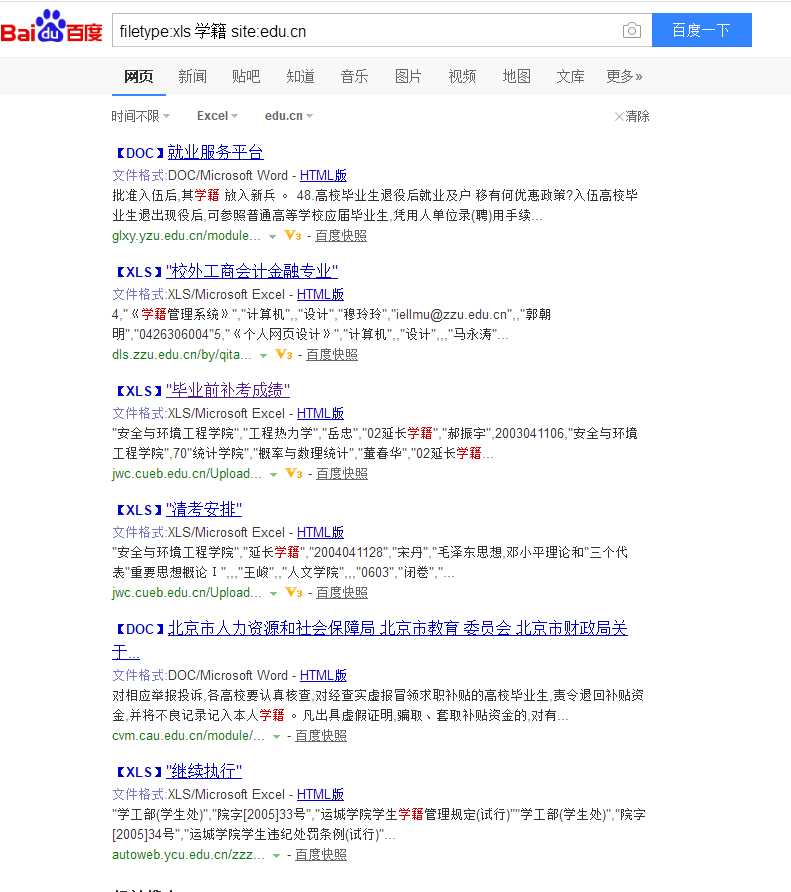Click URL cvm.cau.edu.cn/module/...
The height and width of the screenshot is (892, 791).
(x=188, y=736)
